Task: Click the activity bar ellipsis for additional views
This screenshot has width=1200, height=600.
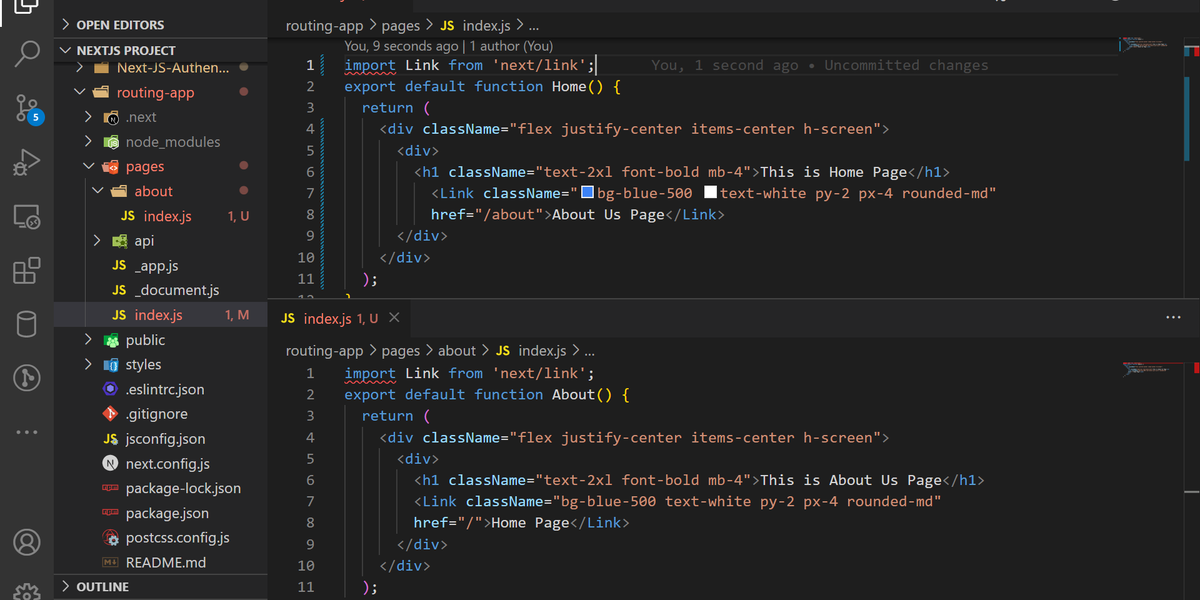Action: click(x=26, y=431)
